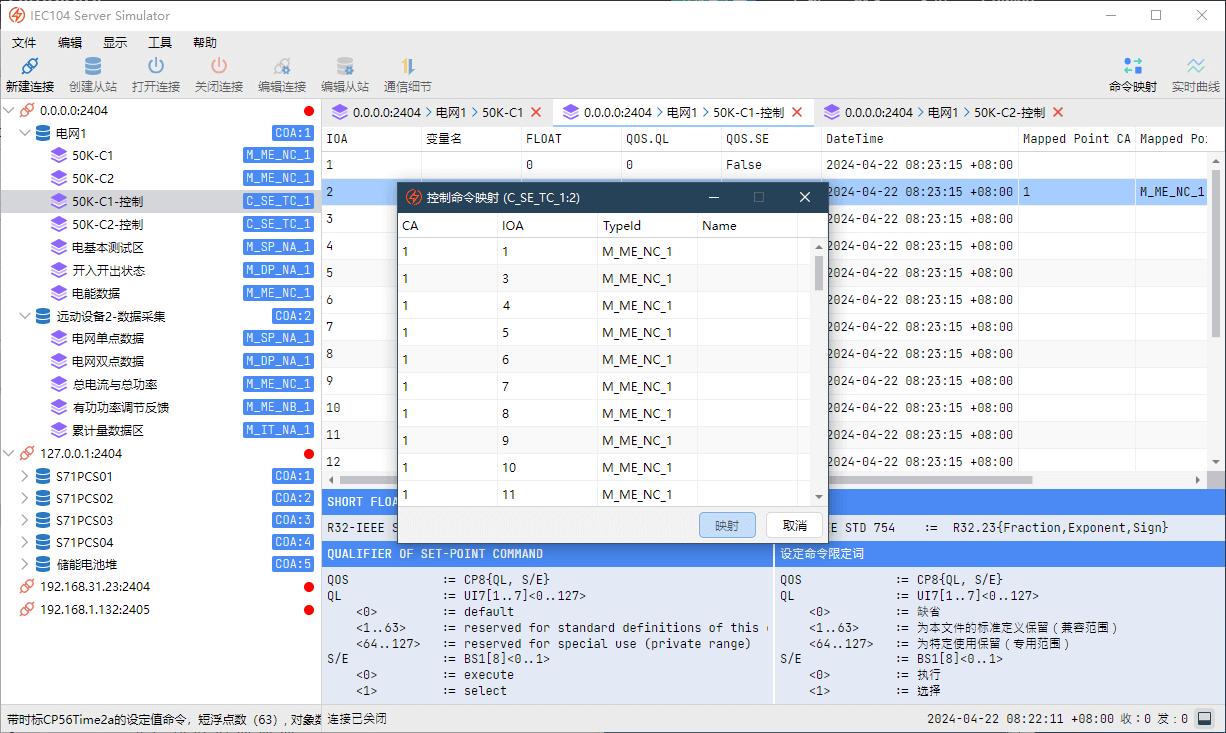Image resolution: width=1226 pixels, height=733 pixels.
Task: Collapse the 0.0.0.0:2404 connection node
Action: click(x=10, y=111)
